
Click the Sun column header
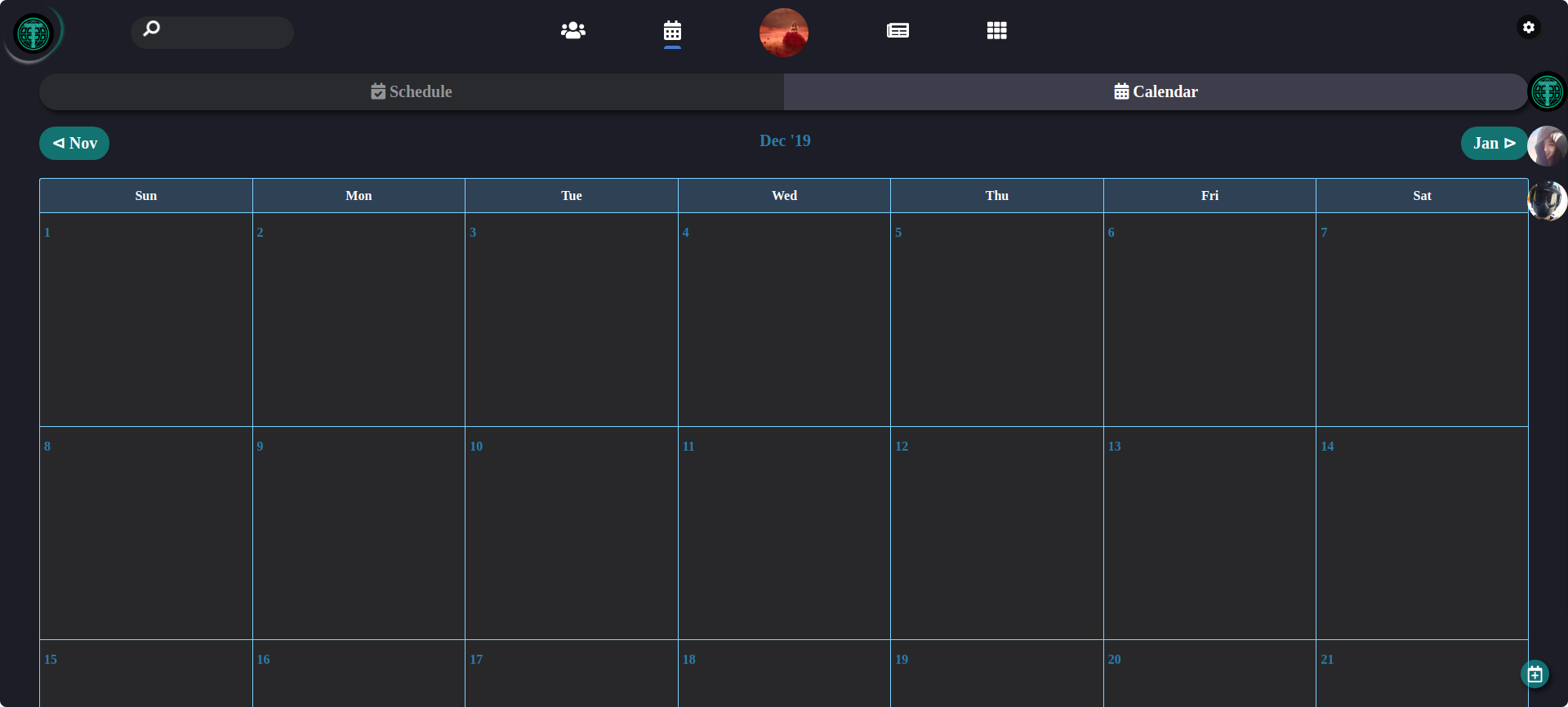tap(146, 196)
